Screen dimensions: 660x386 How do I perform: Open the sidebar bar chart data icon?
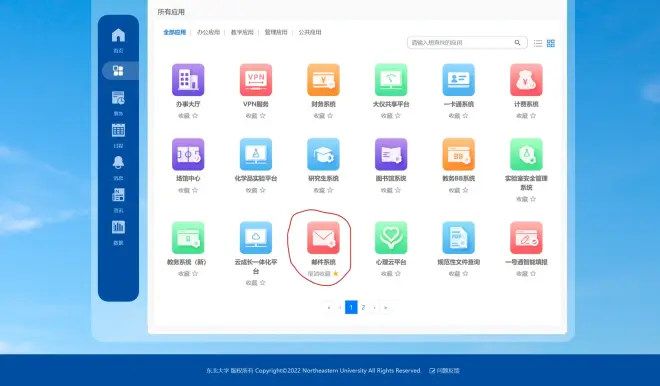pyautogui.click(x=118, y=227)
